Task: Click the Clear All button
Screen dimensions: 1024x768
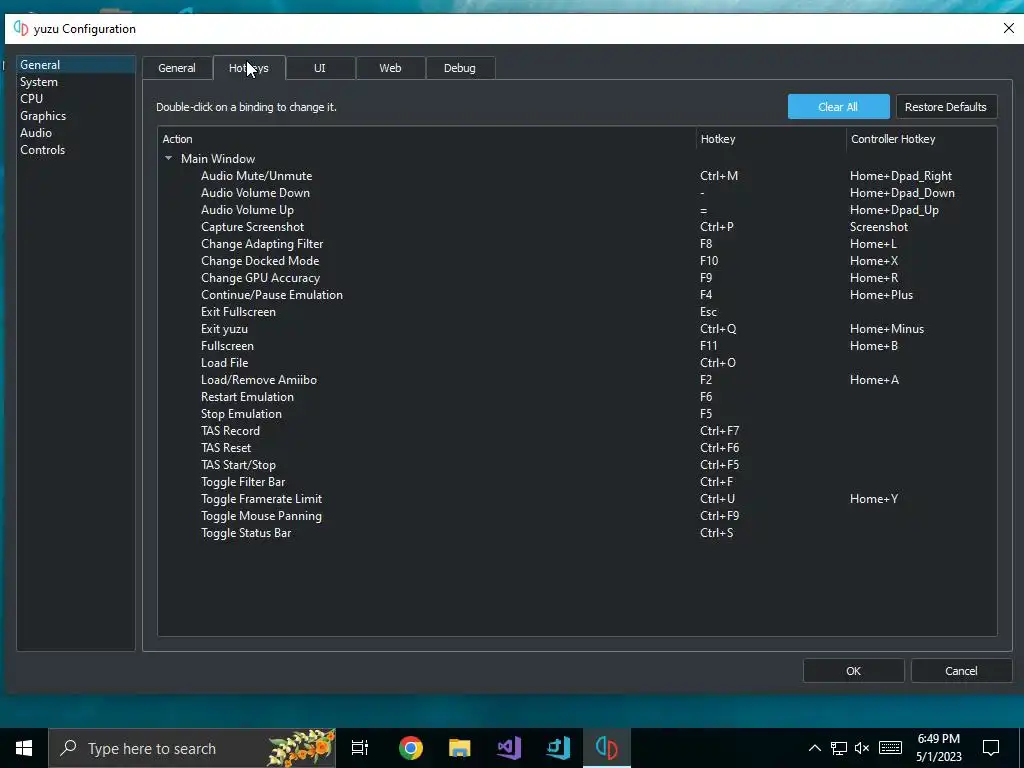Action: click(x=839, y=106)
